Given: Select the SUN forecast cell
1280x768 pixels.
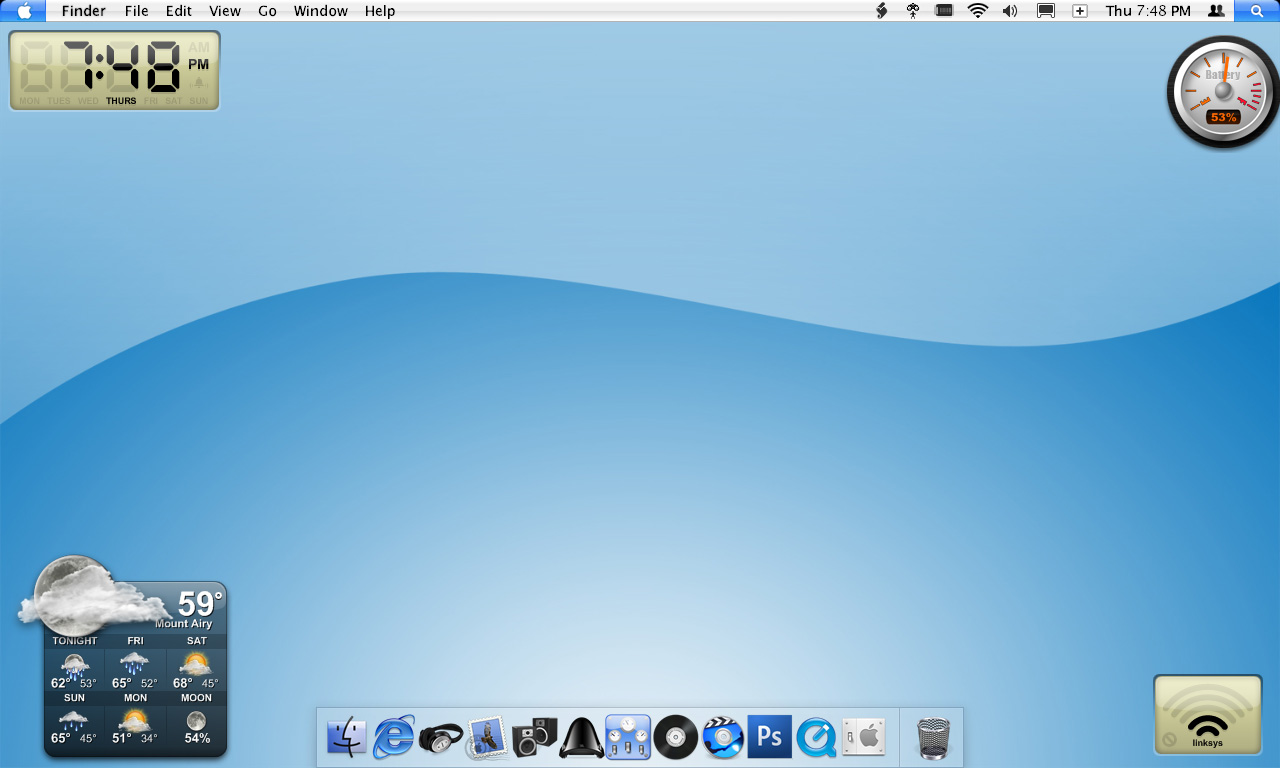Looking at the screenshot, I should coord(75,719).
